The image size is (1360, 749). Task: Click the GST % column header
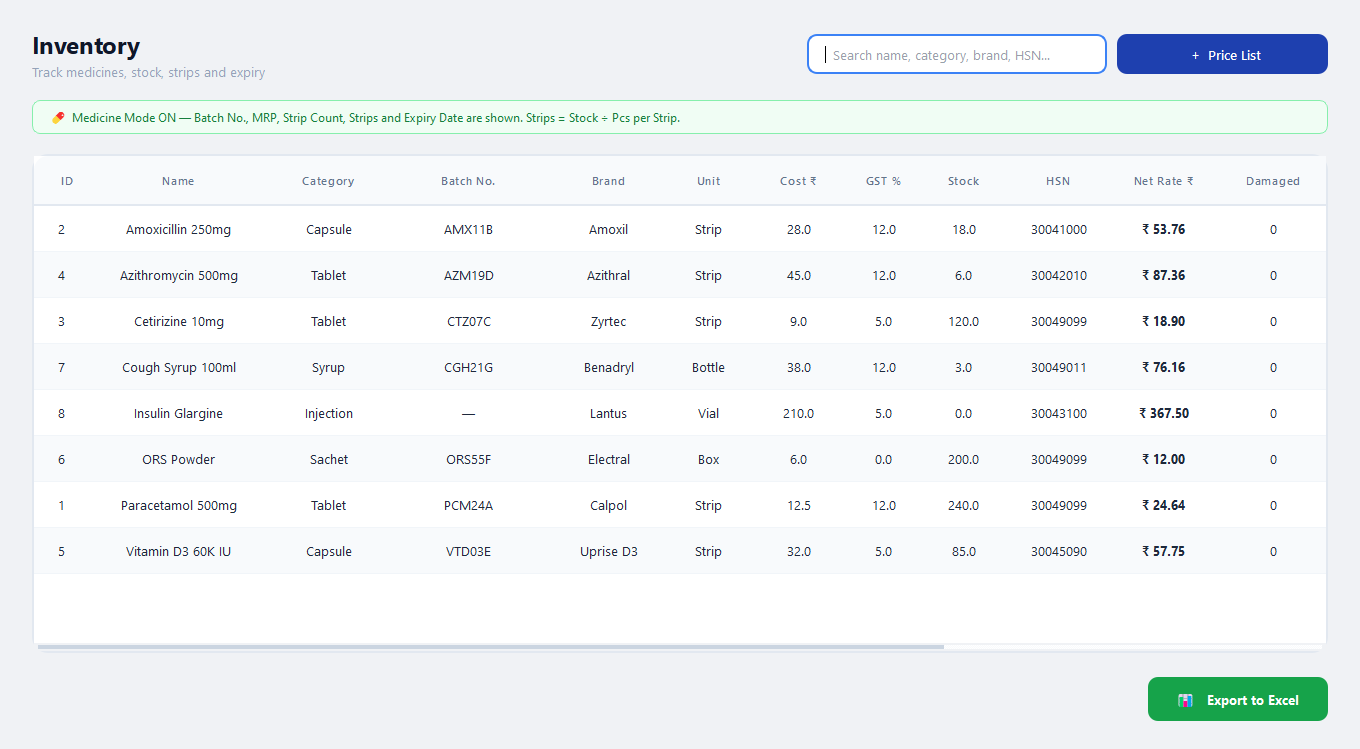(883, 181)
